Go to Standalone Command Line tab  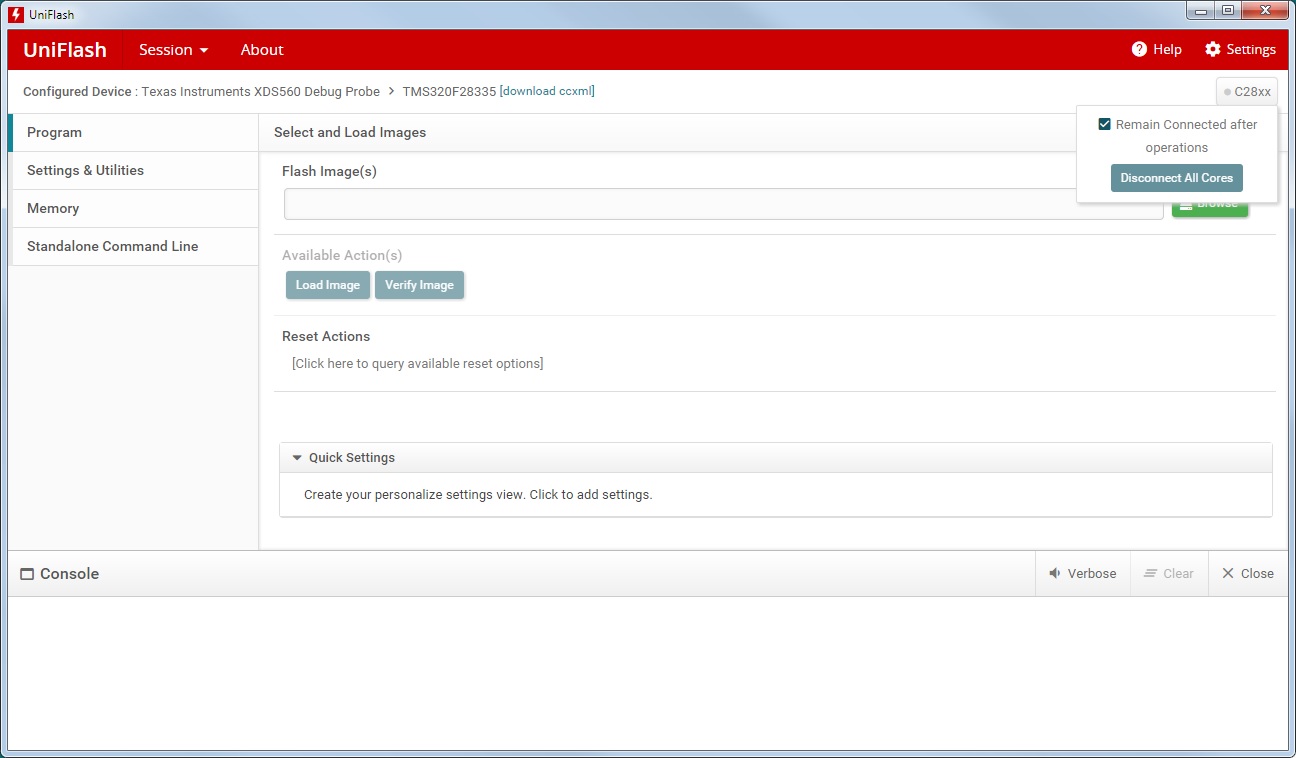tap(133, 247)
